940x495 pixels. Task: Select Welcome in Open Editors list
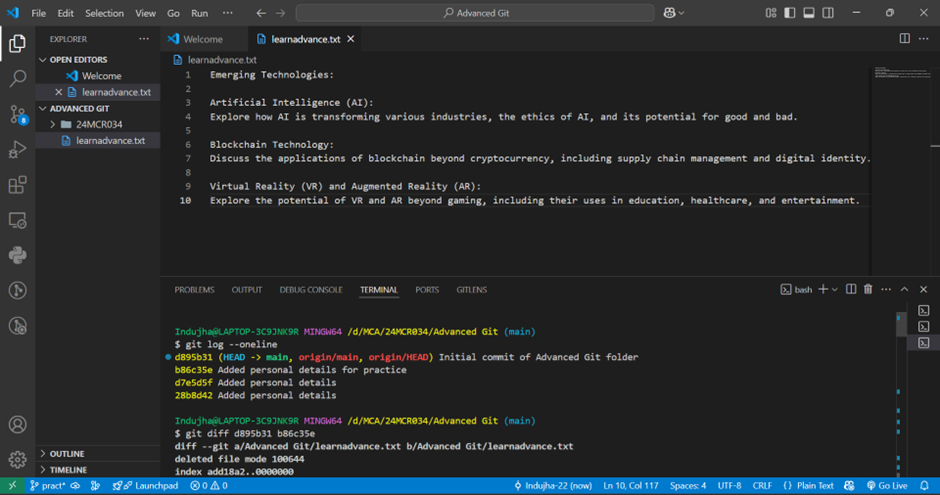[x=98, y=76]
